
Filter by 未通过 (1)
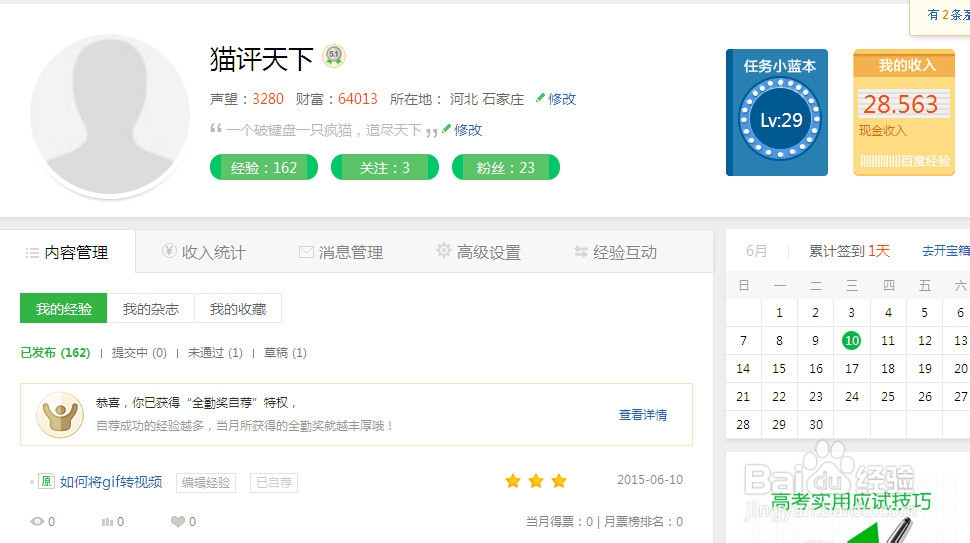pos(215,353)
